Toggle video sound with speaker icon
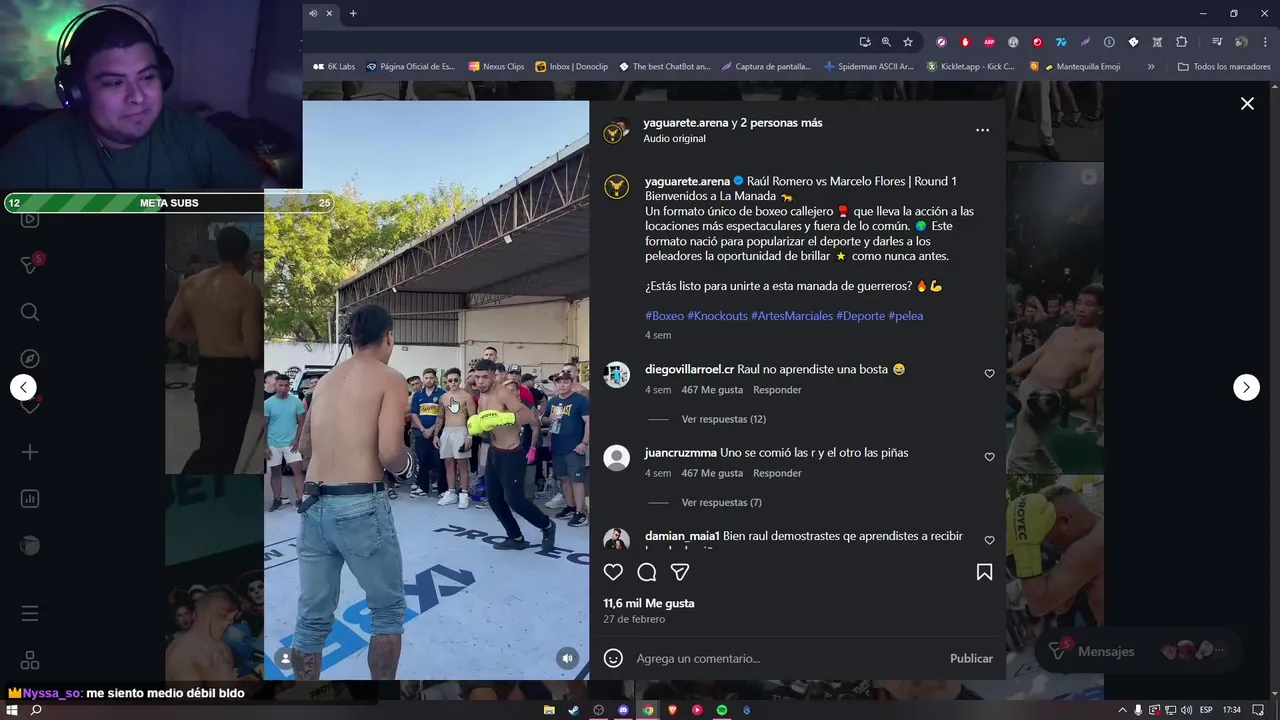1280x720 pixels. tap(567, 658)
